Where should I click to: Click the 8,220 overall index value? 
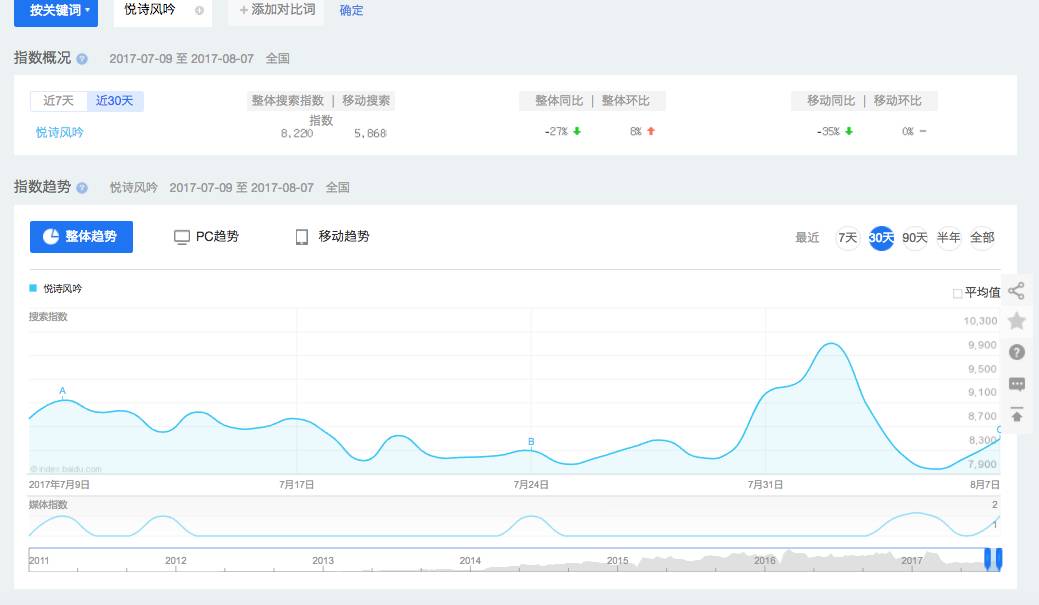click(297, 133)
